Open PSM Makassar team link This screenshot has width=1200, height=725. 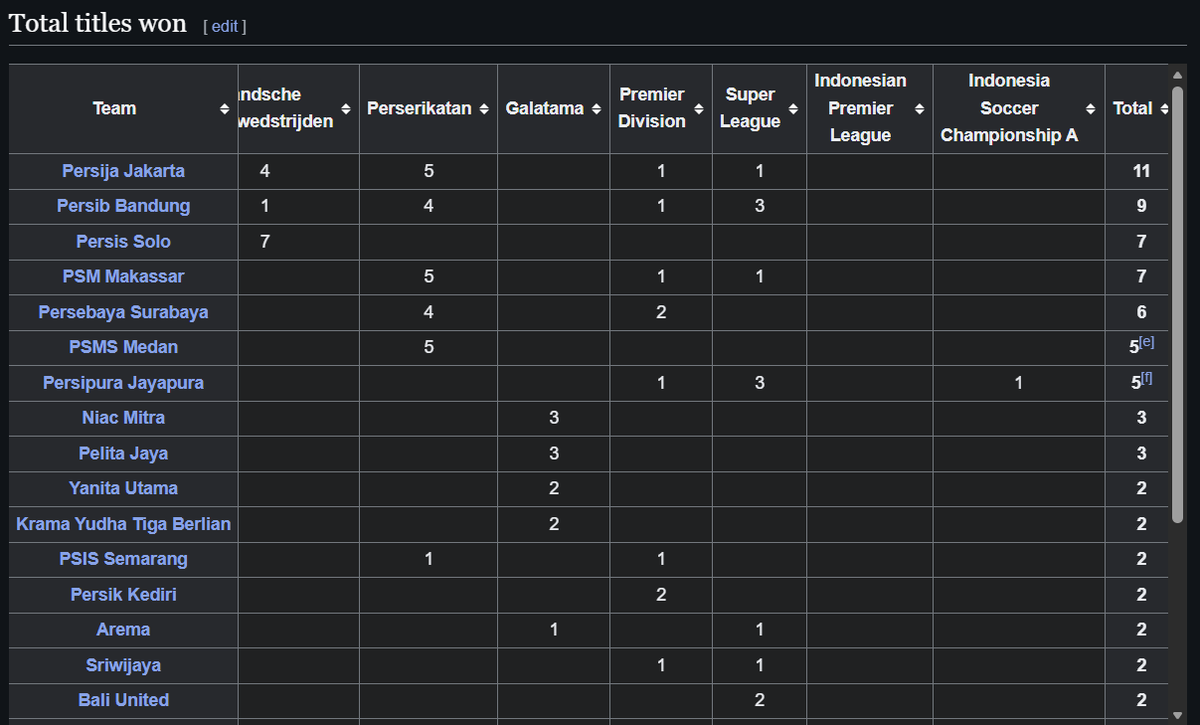(123, 276)
